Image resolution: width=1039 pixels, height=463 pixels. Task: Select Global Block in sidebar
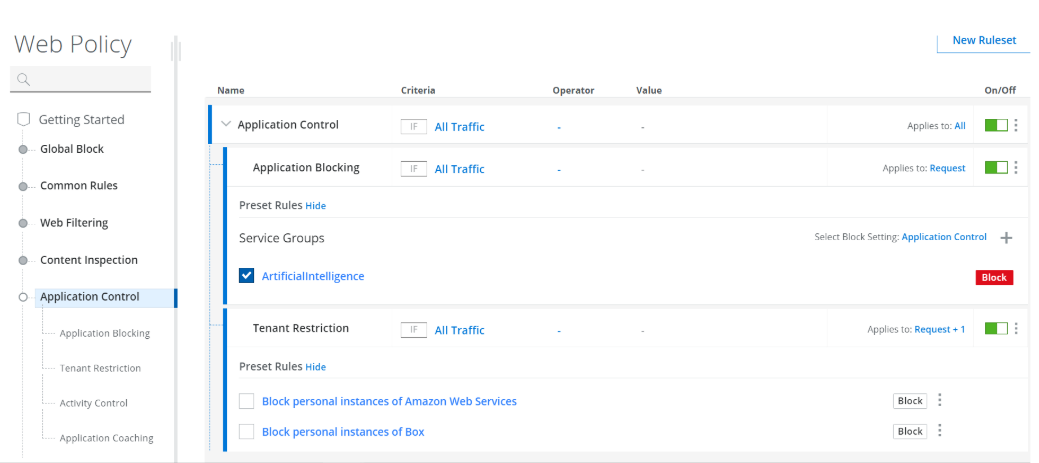(x=72, y=149)
